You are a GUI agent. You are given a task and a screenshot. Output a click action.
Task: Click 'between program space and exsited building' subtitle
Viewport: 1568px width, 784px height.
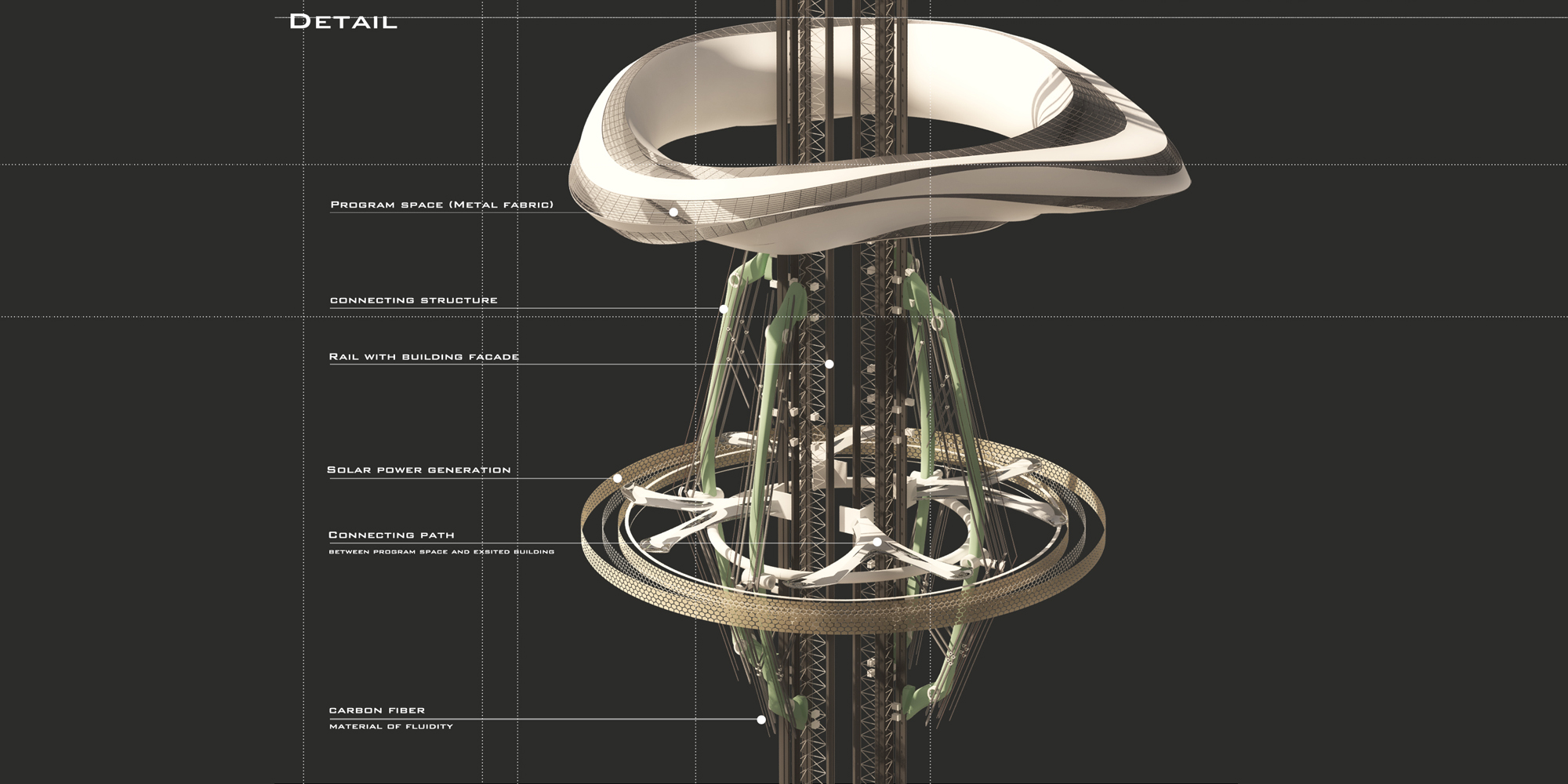click(441, 552)
